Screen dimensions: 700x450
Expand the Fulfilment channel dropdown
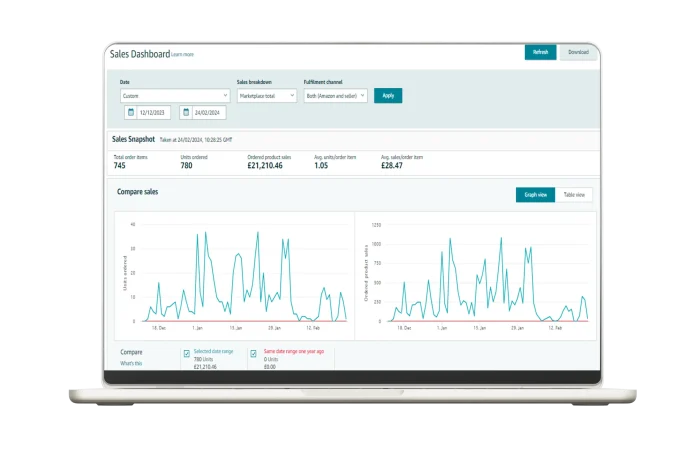(336, 96)
